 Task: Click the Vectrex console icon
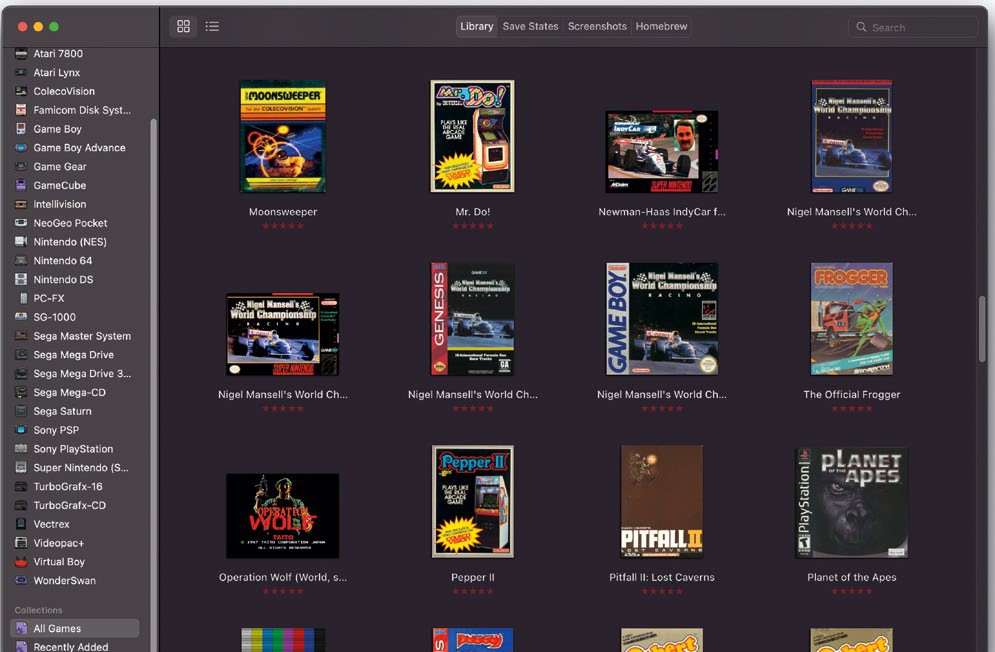(21, 524)
